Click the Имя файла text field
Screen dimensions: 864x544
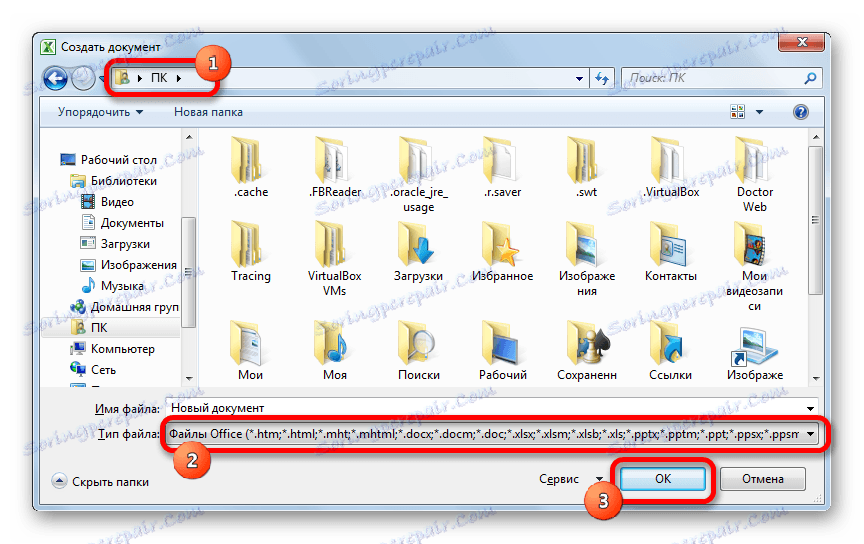click(x=484, y=408)
